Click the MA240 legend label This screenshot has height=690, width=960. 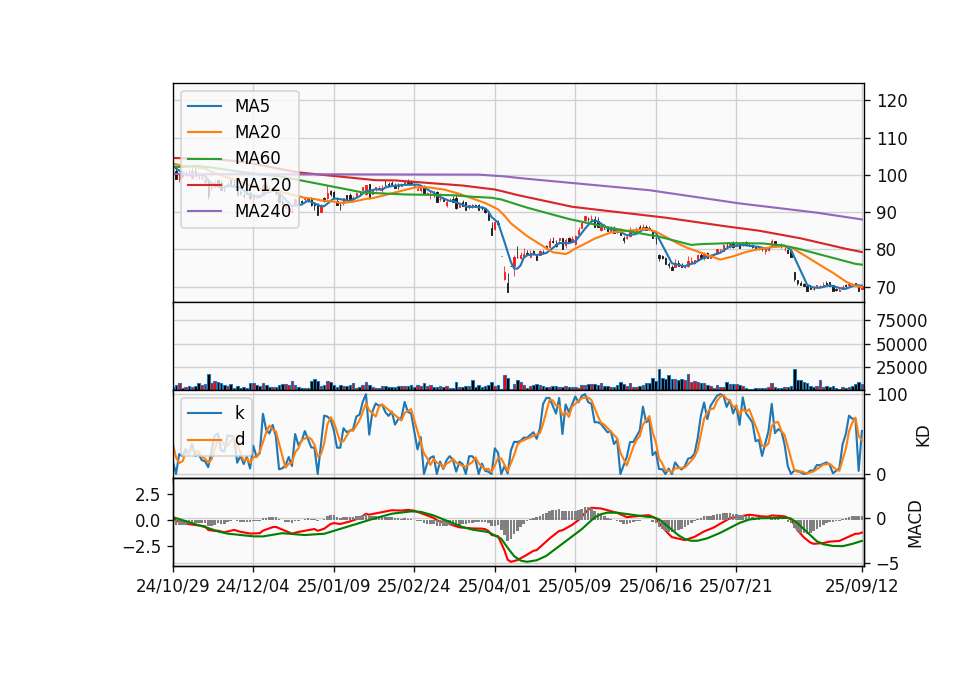click(x=263, y=211)
